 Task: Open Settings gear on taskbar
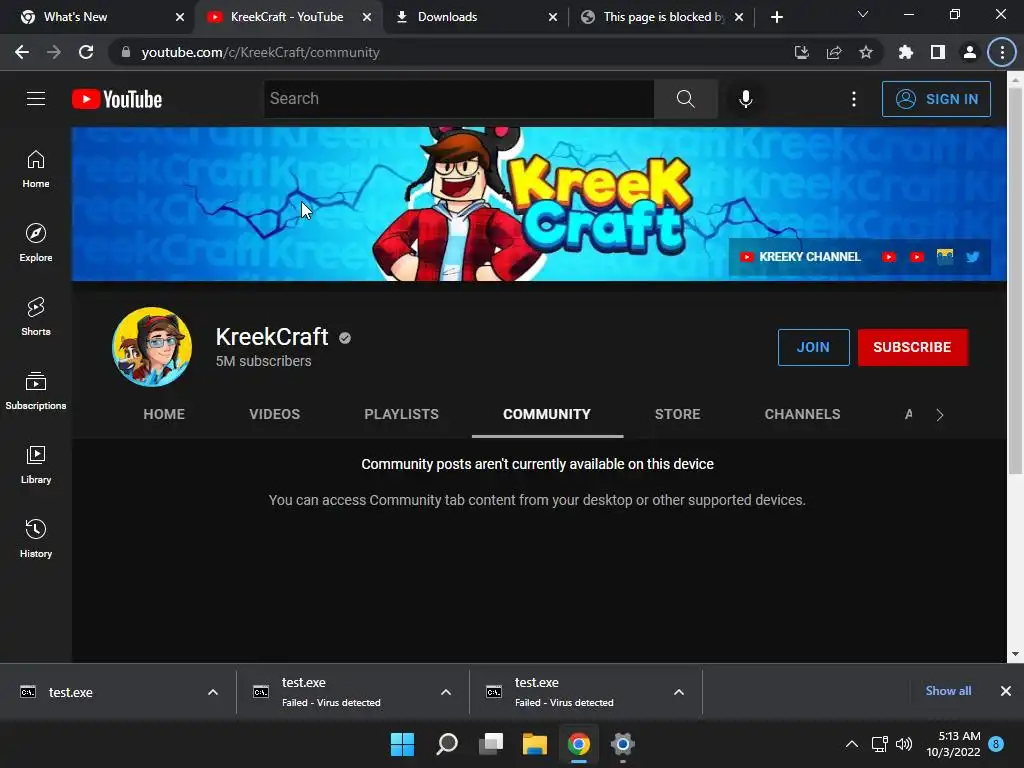tap(622, 744)
